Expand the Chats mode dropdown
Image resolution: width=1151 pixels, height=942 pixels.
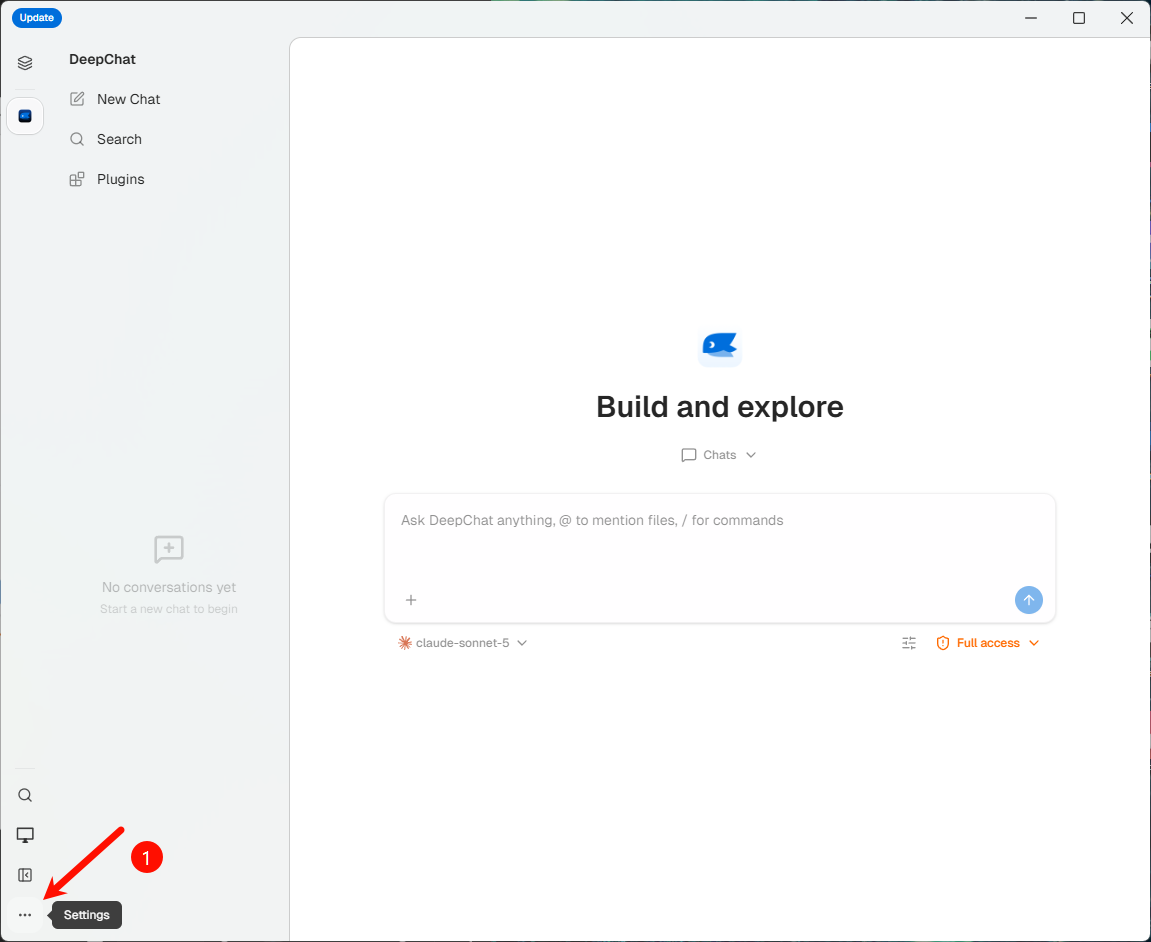[719, 455]
